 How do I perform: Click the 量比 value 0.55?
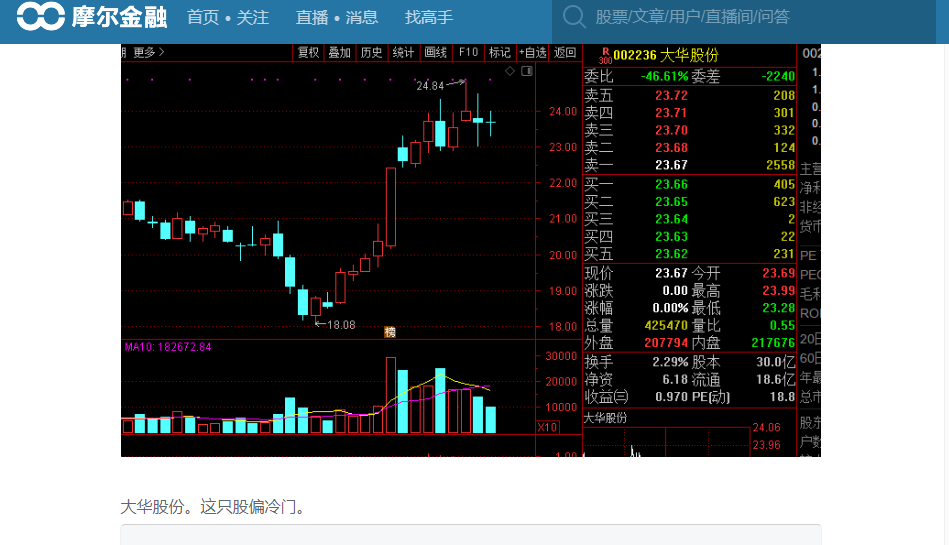pyautogui.click(x=783, y=326)
